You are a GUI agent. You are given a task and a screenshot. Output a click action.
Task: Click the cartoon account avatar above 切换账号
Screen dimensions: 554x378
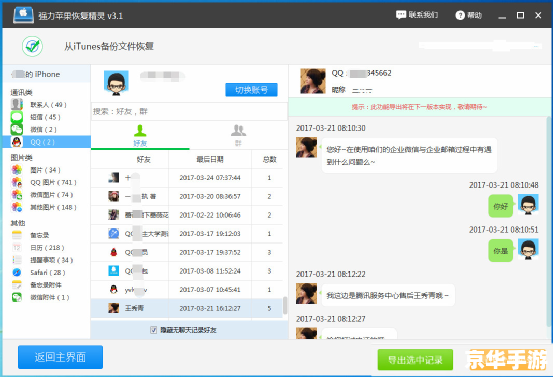[116, 83]
